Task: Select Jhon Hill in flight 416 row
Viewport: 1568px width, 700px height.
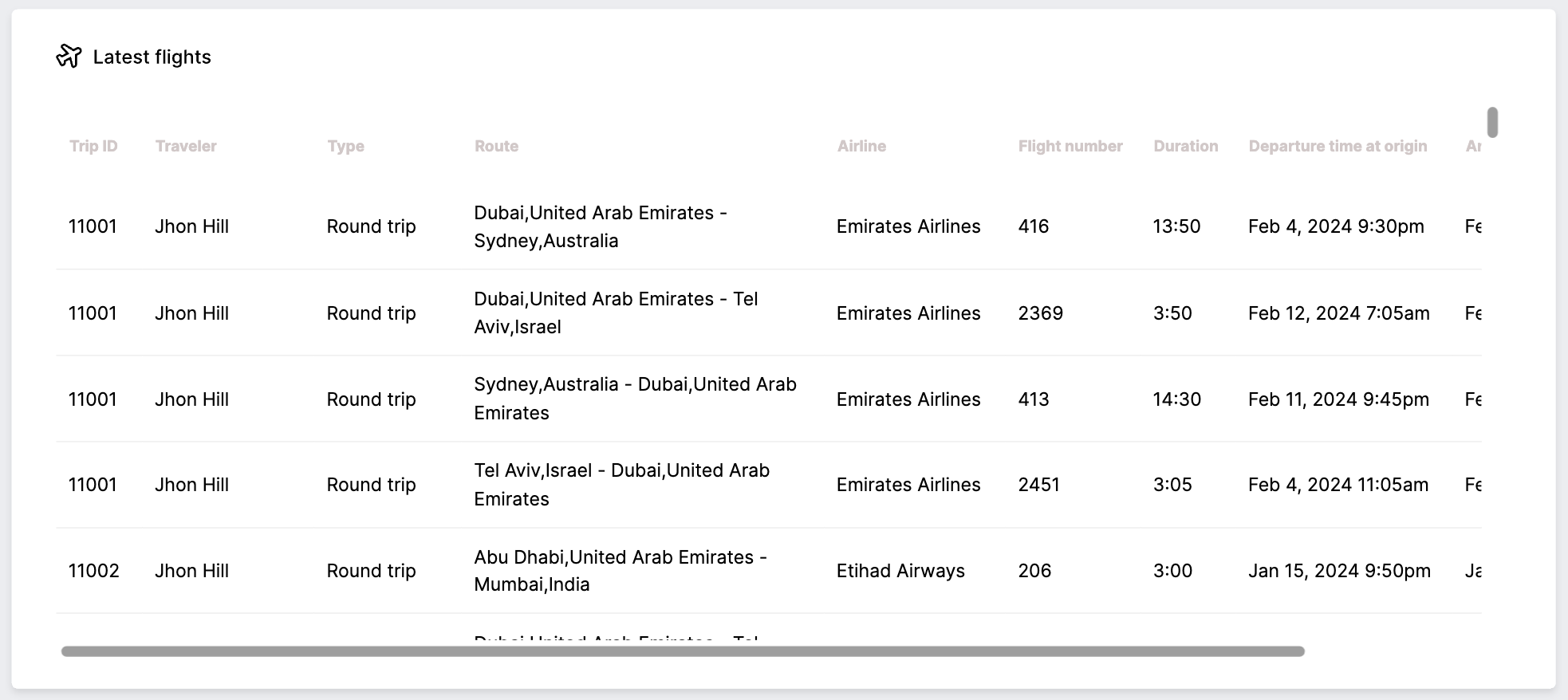Action: point(191,226)
